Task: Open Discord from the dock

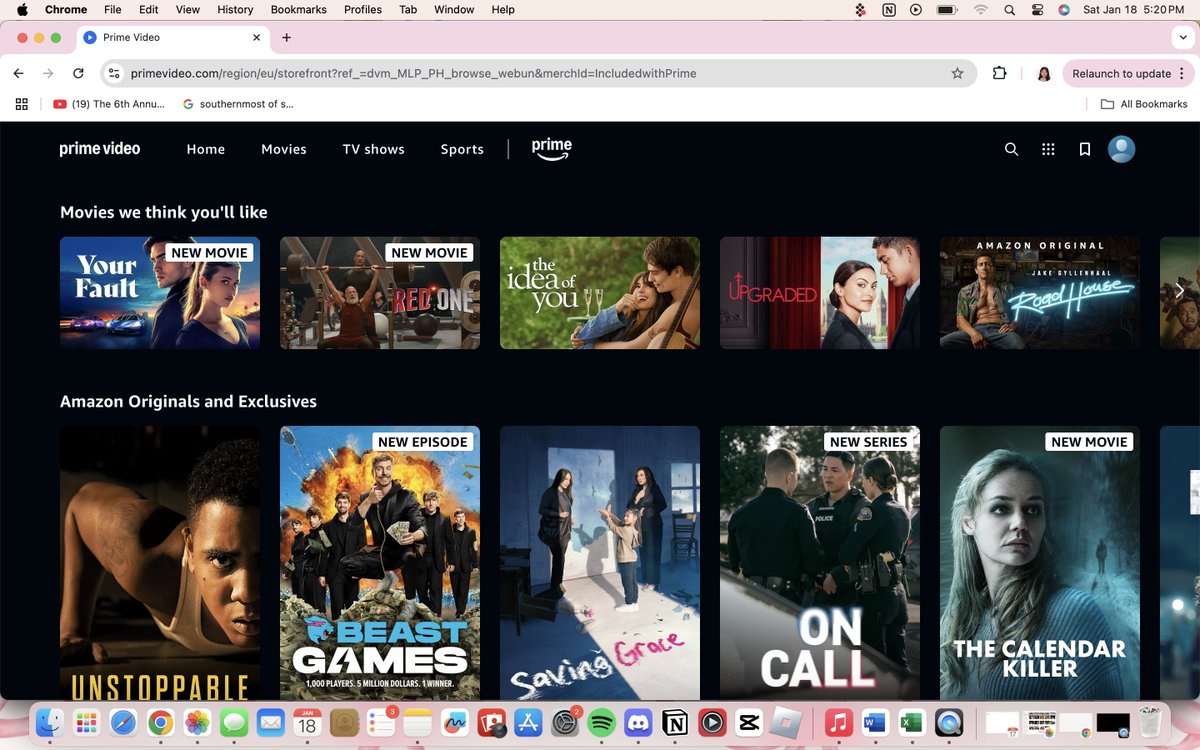Action: (638, 722)
